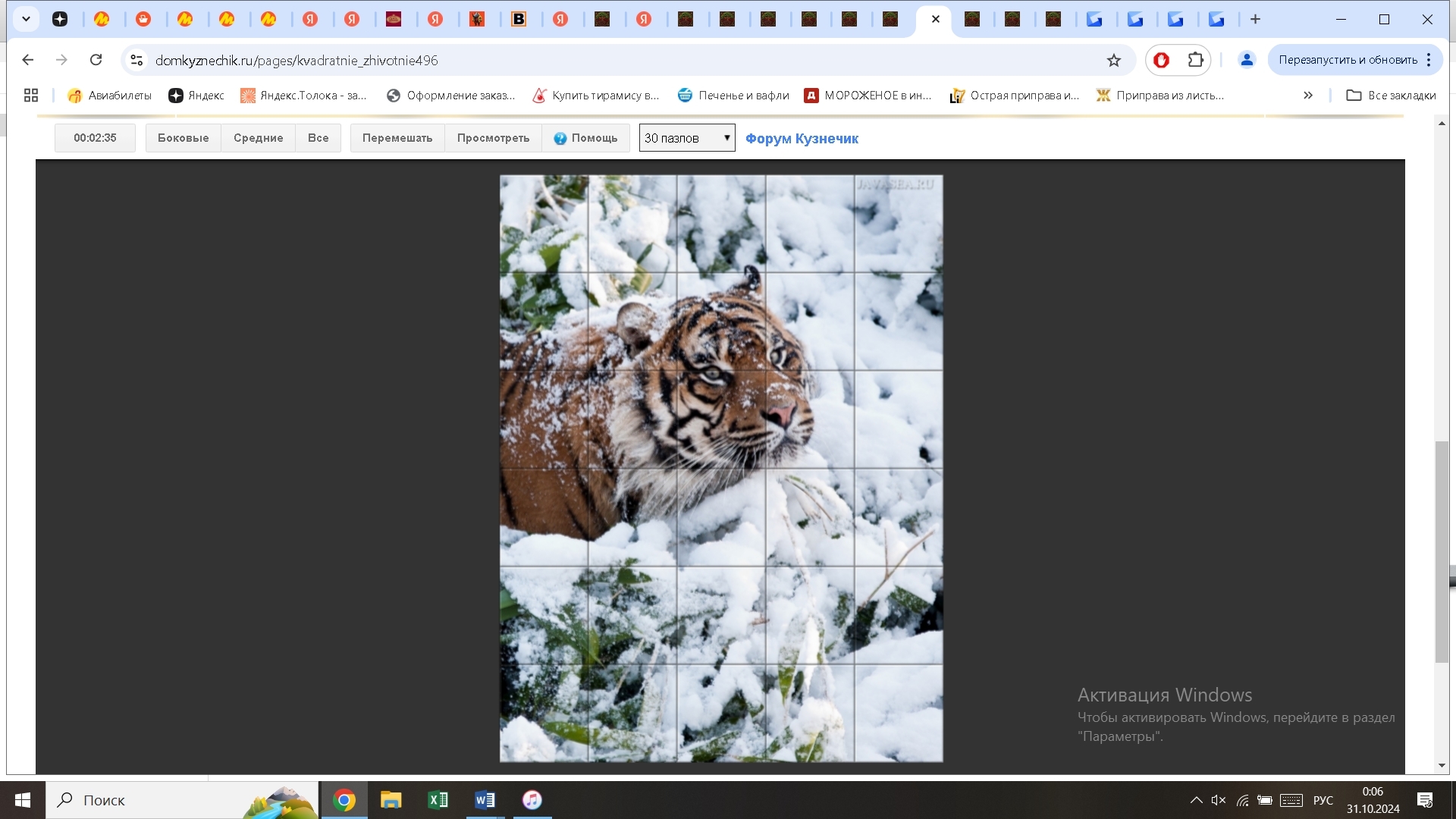
Task: Click the battery tray icon
Action: pyautogui.click(x=1265, y=800)
